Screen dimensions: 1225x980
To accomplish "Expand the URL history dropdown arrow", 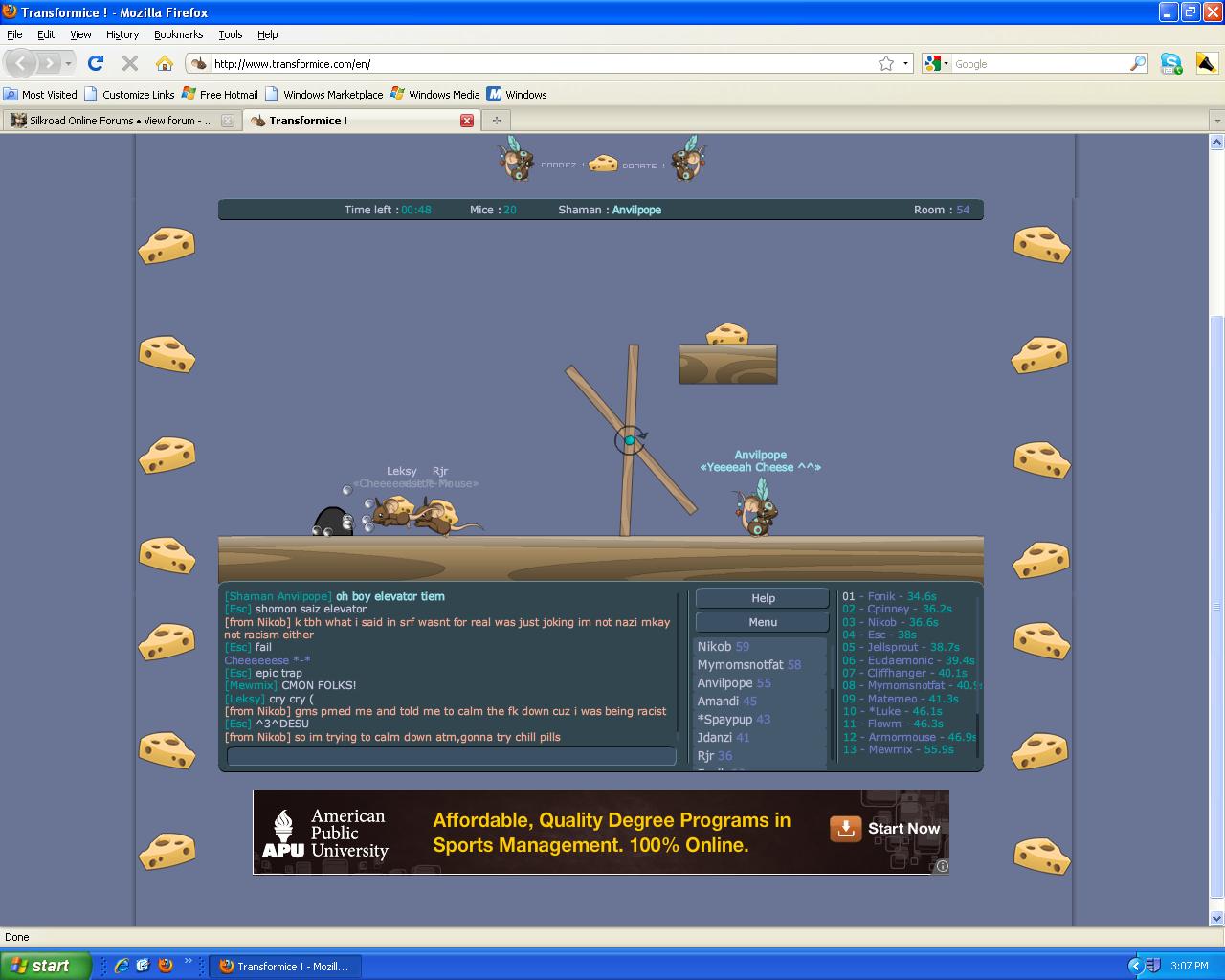I will [905, 63].
